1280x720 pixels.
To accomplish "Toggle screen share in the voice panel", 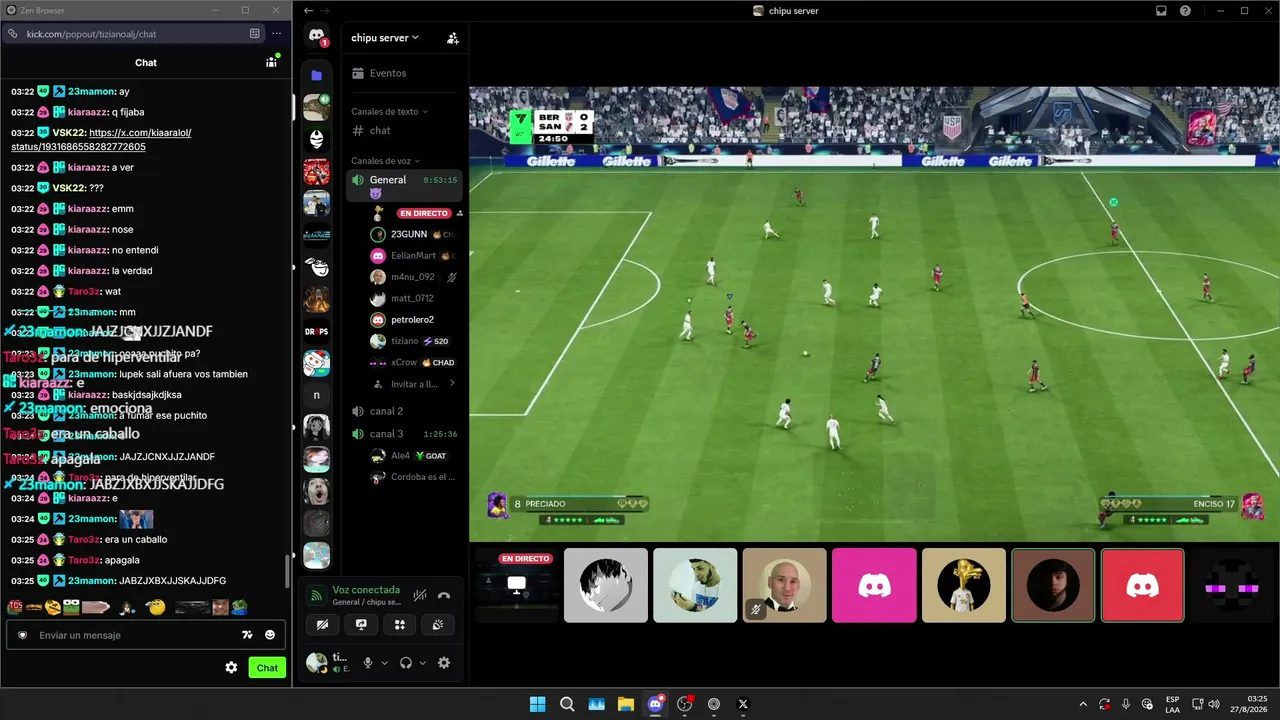I will point(361,625).
